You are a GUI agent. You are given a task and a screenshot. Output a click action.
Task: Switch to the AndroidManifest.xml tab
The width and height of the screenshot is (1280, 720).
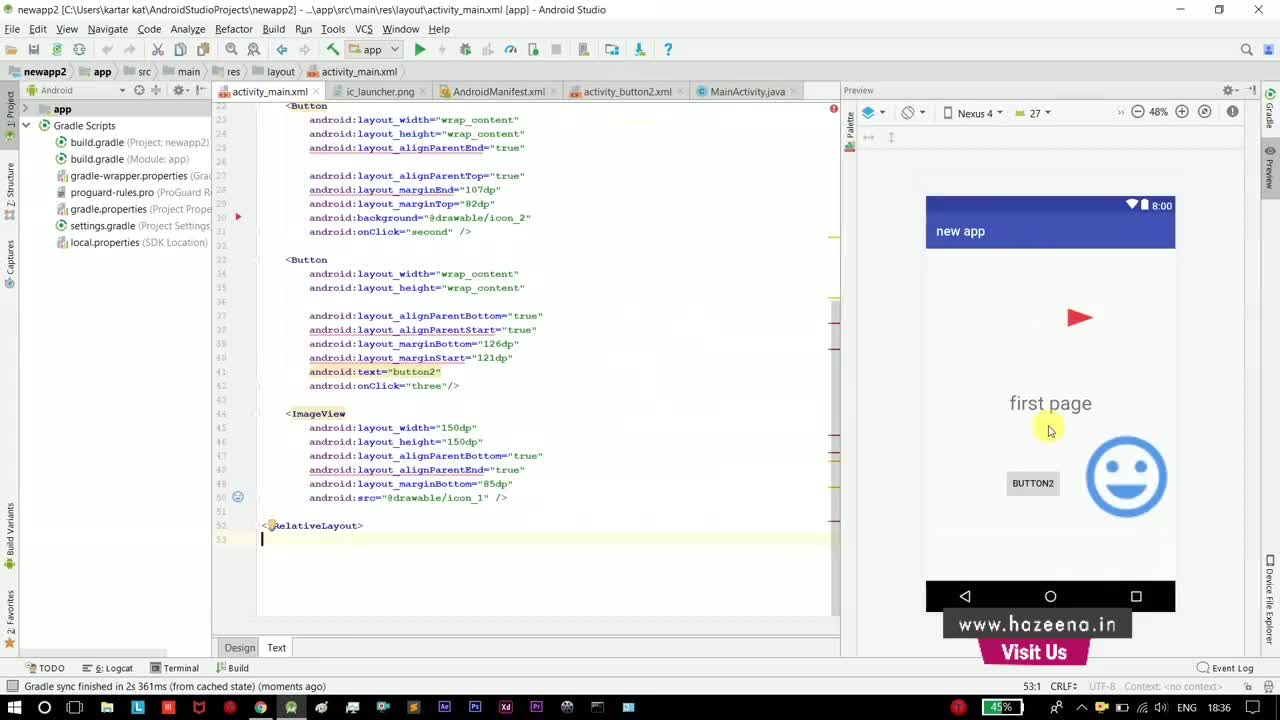pyautogui.click(x=498, y=91)
